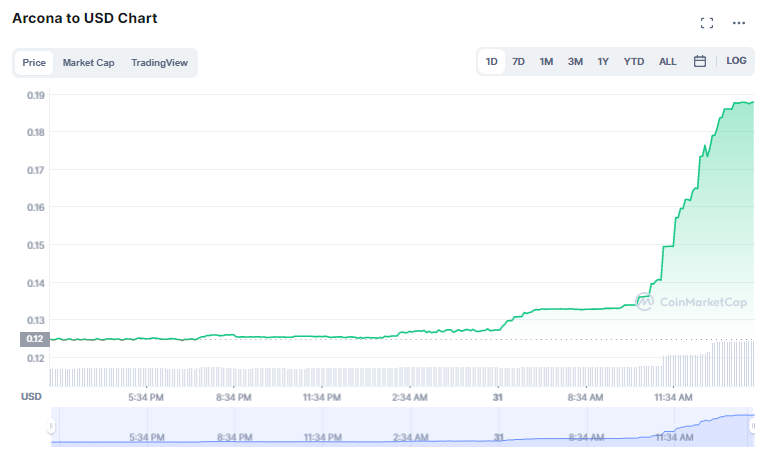
Task: Select the 3M time range
Action: [x=575, y=62]
